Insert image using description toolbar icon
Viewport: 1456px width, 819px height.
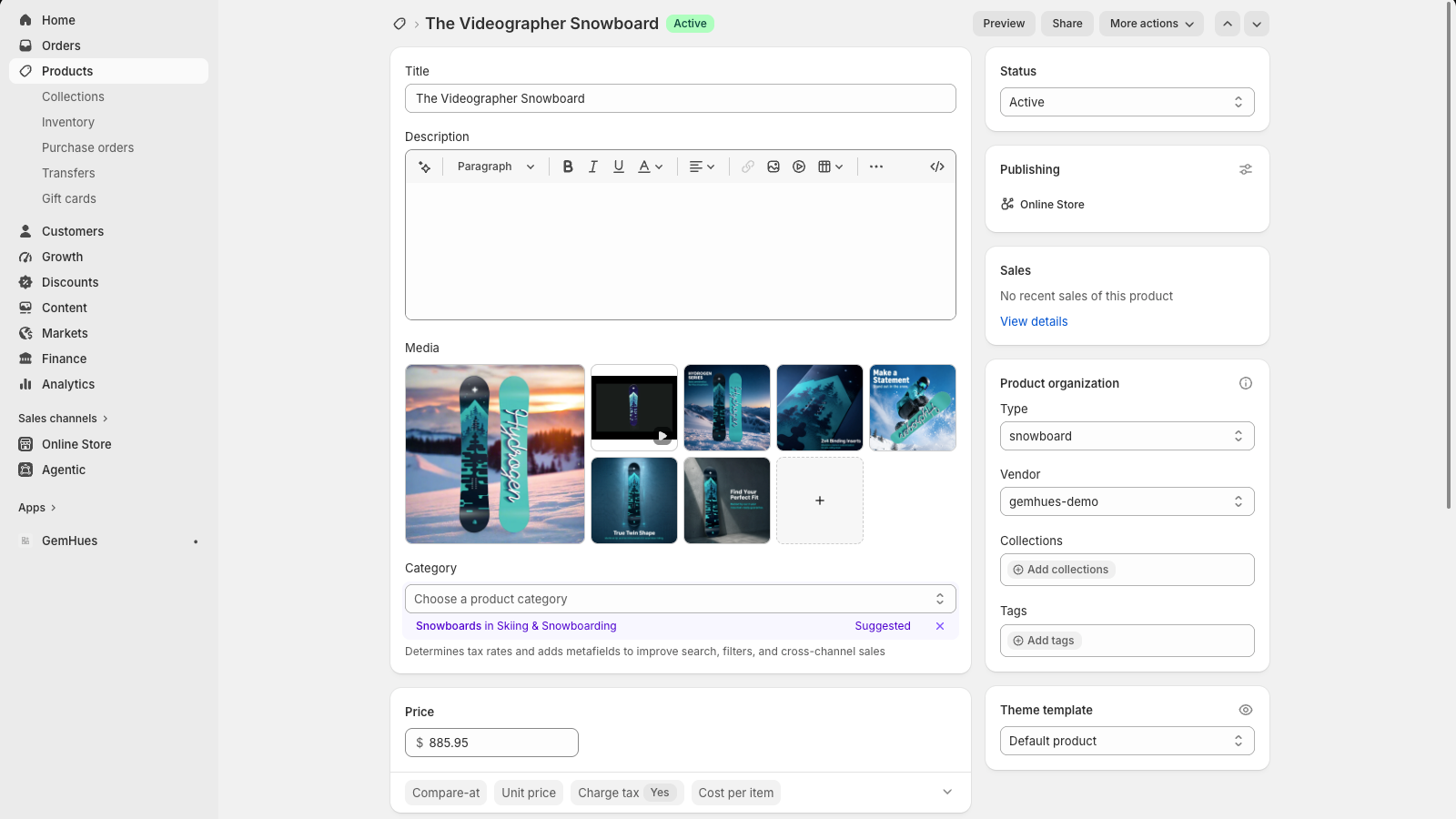pyautogui.click(x=773, y=167)
